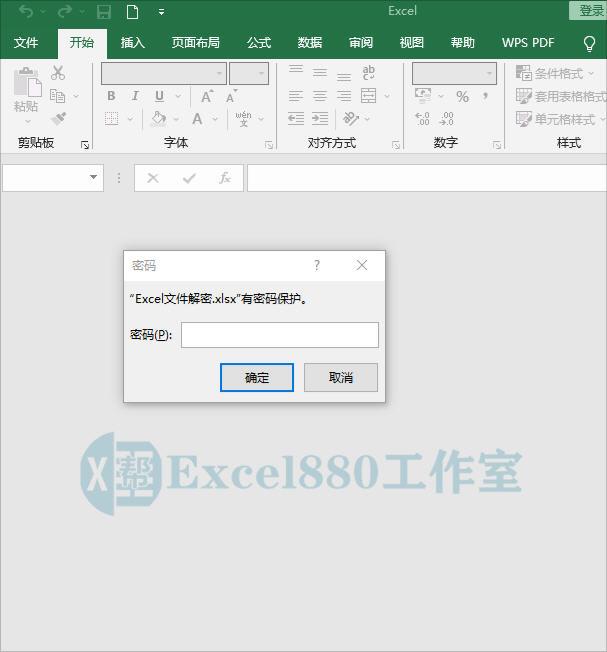Click the 粘贴 paste clipboard icon

[27, 82]
